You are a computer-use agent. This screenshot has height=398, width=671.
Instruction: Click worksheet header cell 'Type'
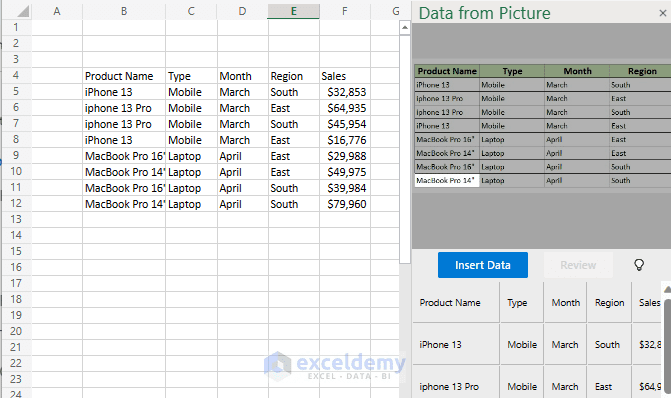pos(191,76)
